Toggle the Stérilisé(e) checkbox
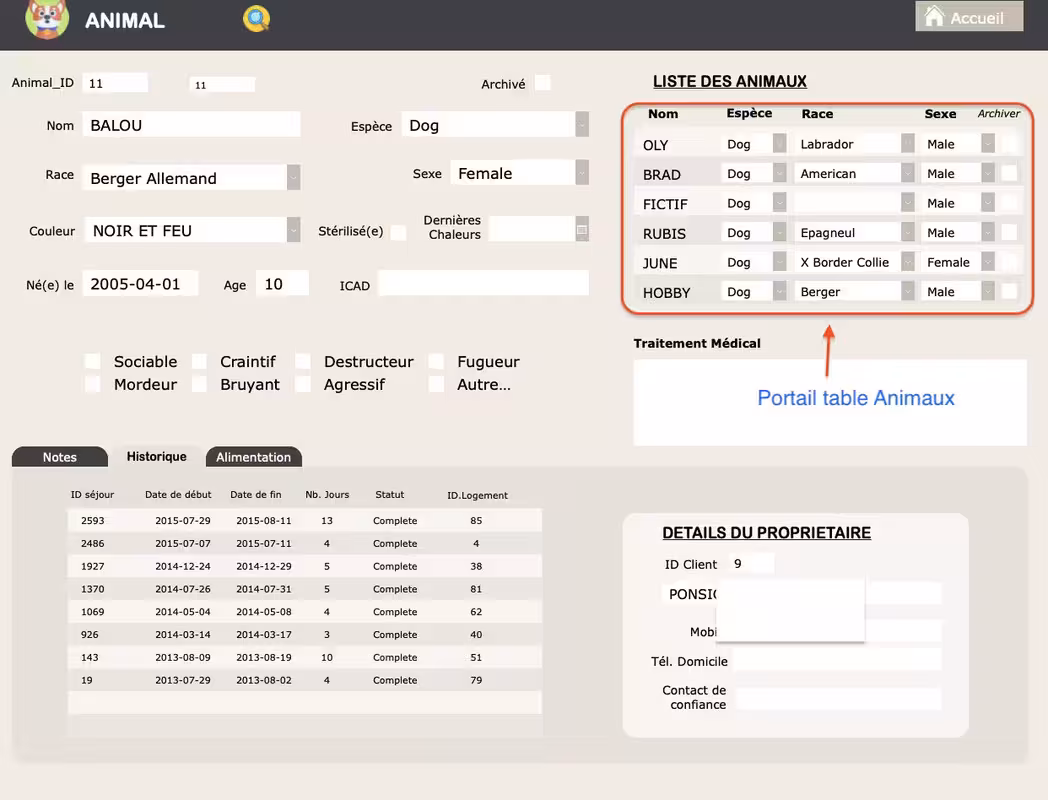The width and height of the screenshot is (1048, 800). 398,232
